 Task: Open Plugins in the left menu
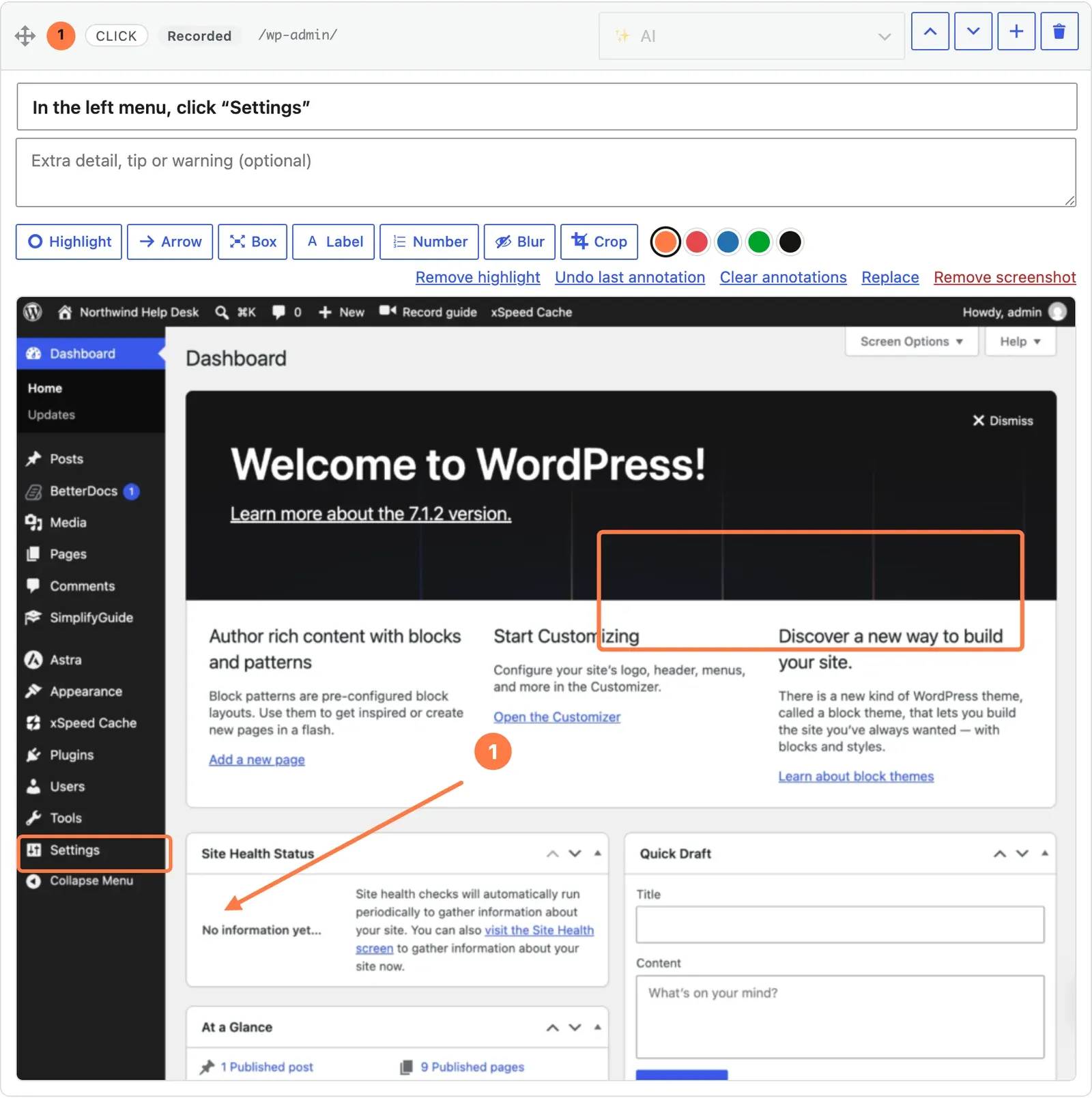(72, 755)
